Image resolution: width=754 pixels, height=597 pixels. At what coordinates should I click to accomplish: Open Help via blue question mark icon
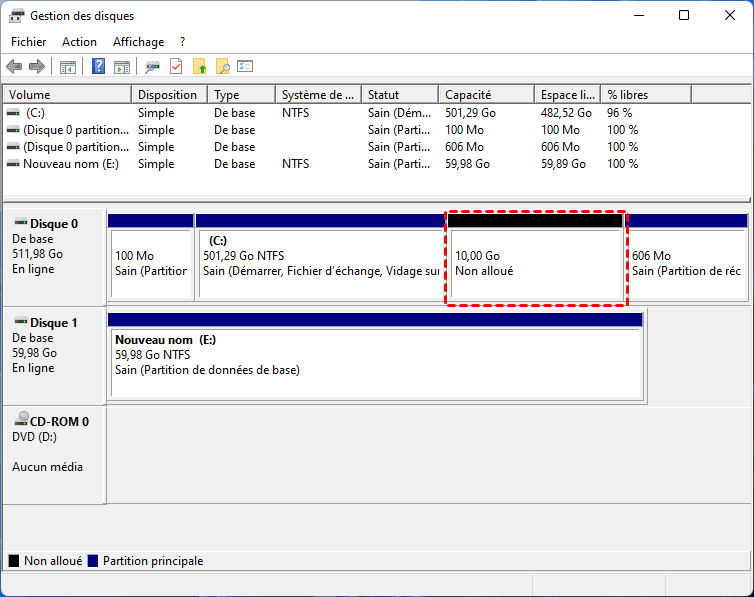click(x=99, y=67)
